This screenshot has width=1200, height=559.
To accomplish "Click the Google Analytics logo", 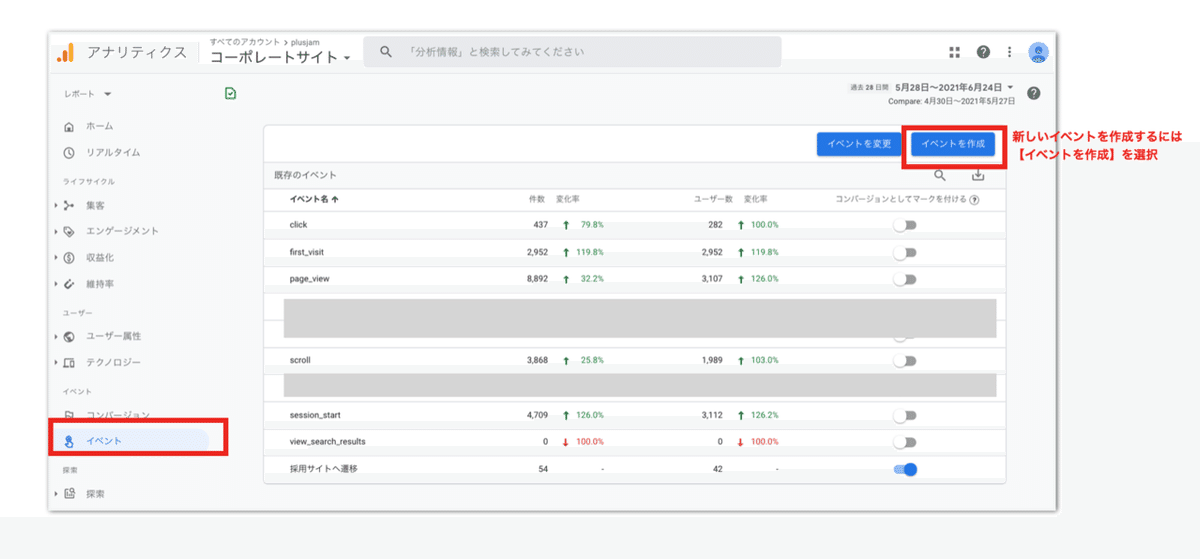I will (65, 53).
